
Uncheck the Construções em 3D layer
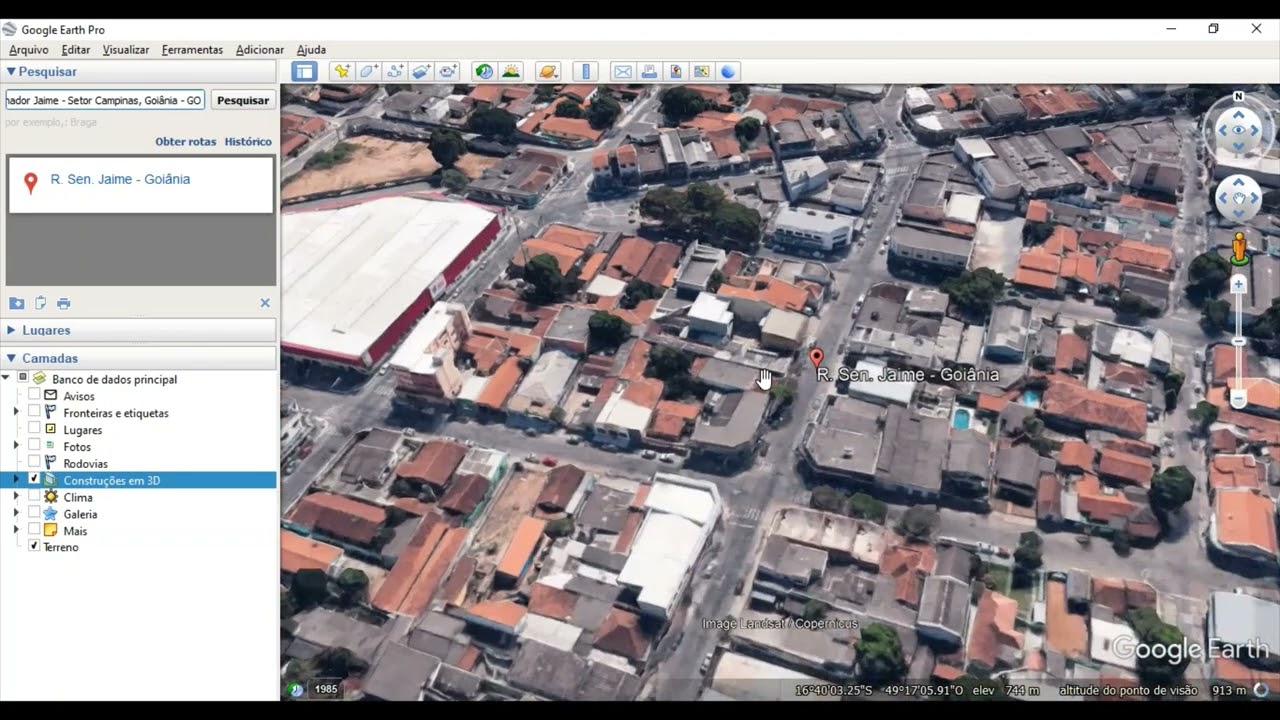pyautogui.click(x=34, y=480)
